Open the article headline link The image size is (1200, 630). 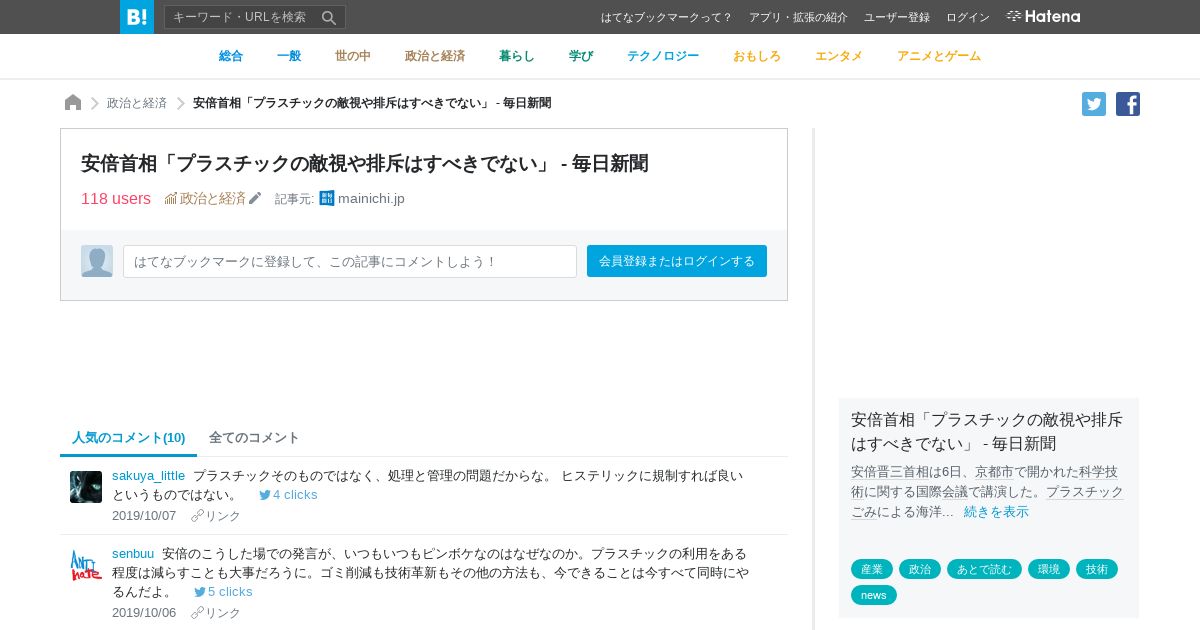tap(365, 163)
